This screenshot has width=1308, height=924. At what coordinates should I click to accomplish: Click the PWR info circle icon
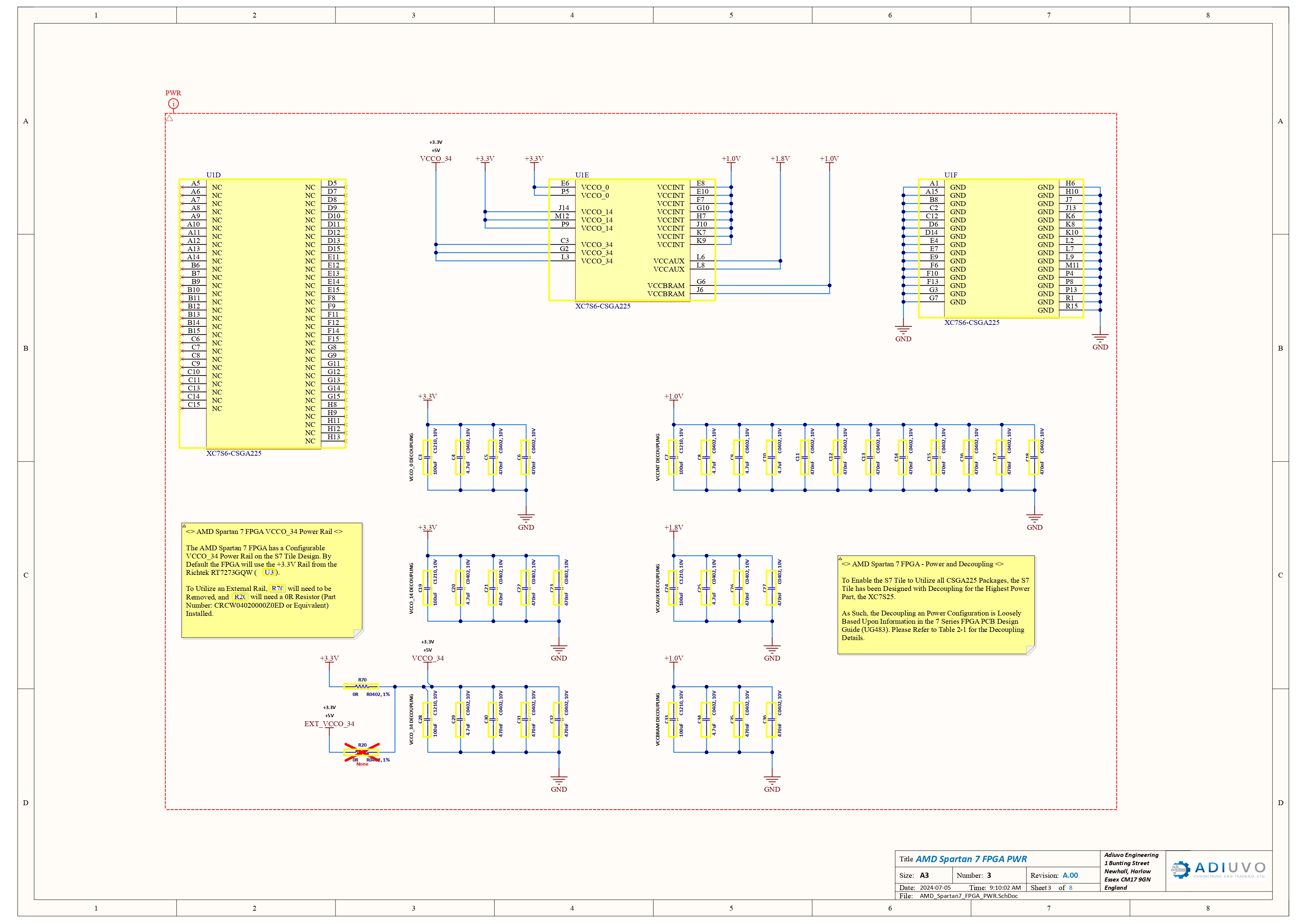[173, 104]
